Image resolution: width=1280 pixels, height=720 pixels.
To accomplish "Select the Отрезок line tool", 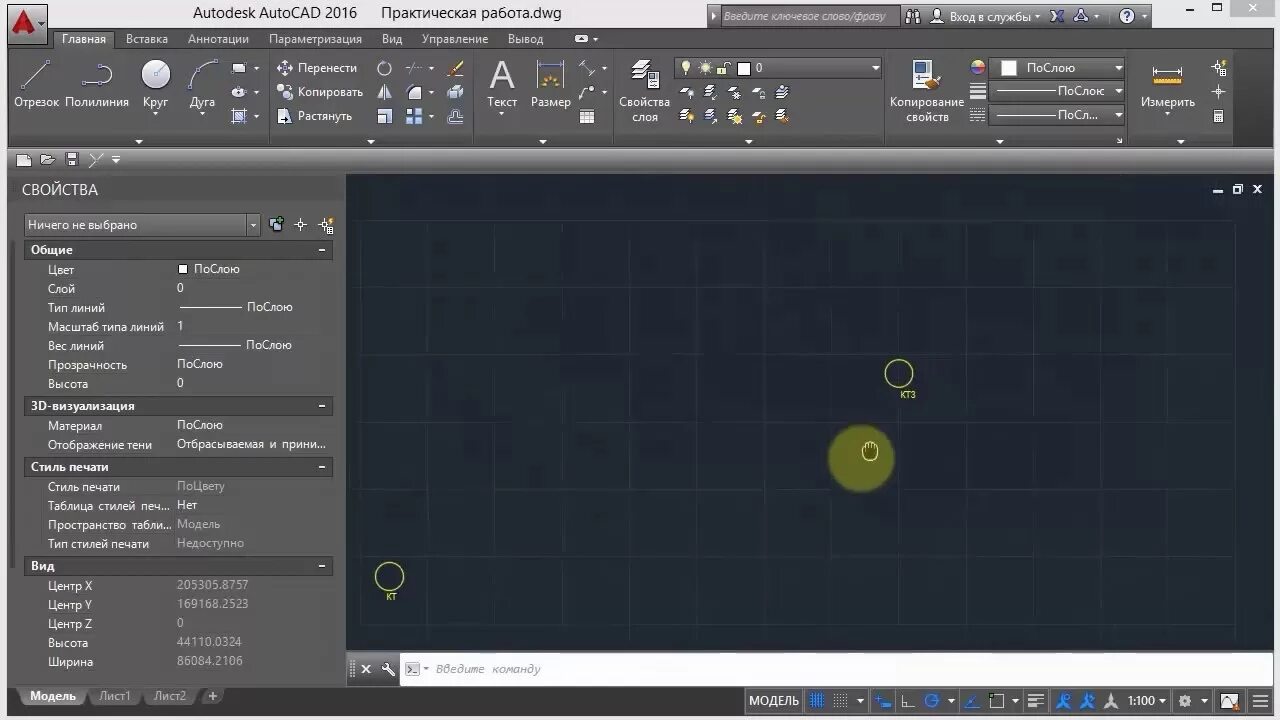I will click(36, 85).
